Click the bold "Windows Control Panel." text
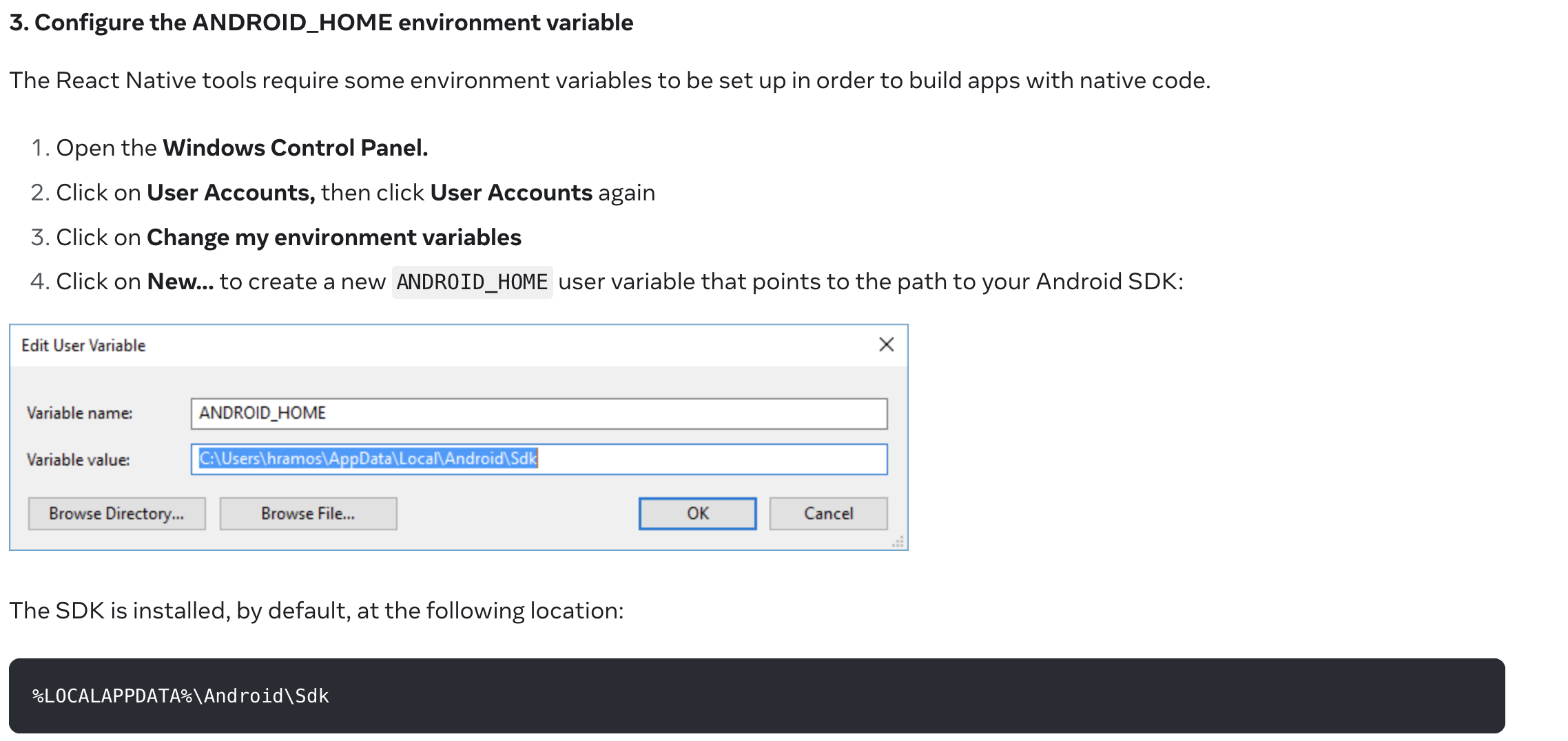The height and width of the screenshot is (741, 1568). tap(296, 148)
